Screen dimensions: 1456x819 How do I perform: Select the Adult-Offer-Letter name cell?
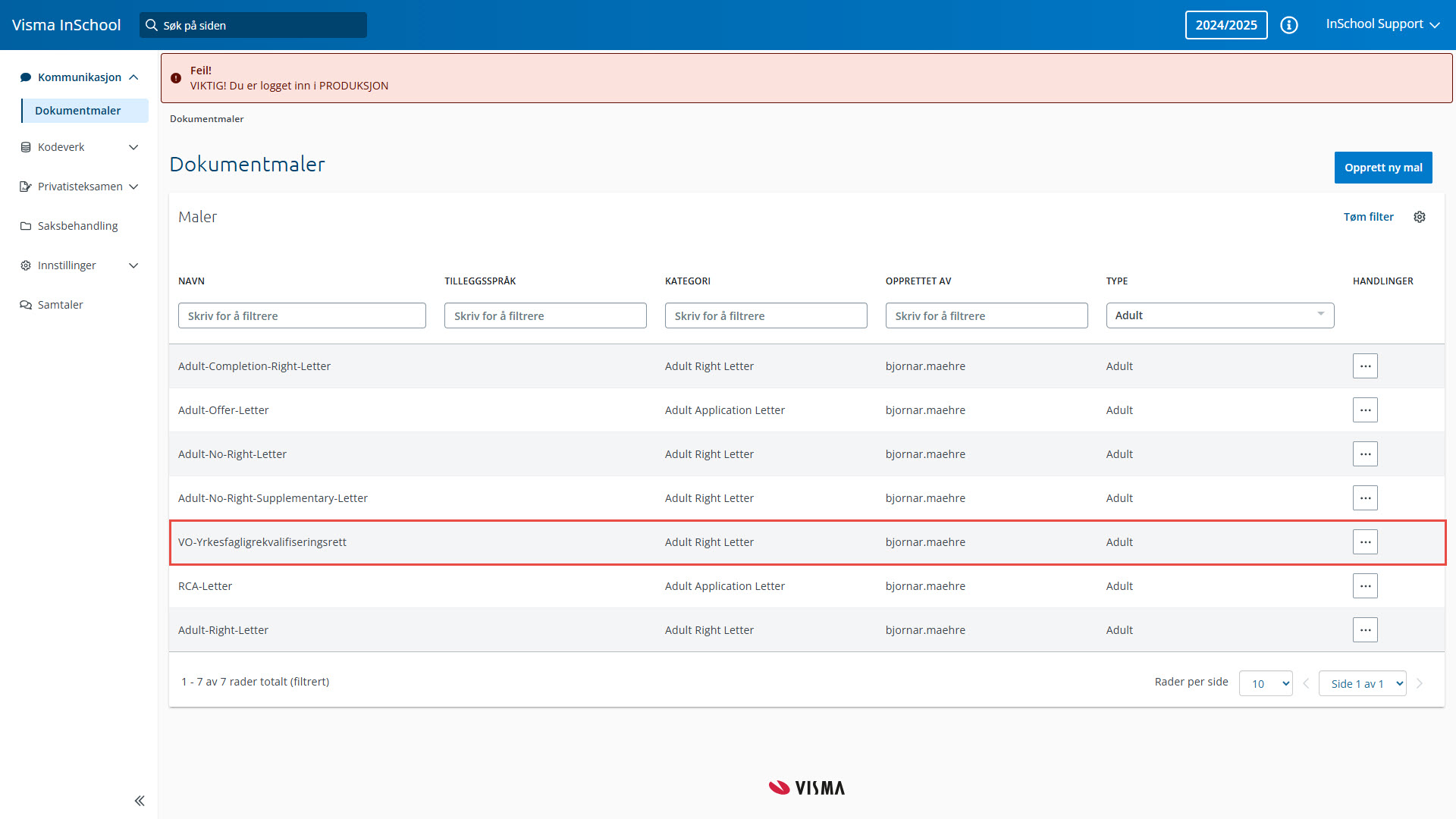point(223,410)
